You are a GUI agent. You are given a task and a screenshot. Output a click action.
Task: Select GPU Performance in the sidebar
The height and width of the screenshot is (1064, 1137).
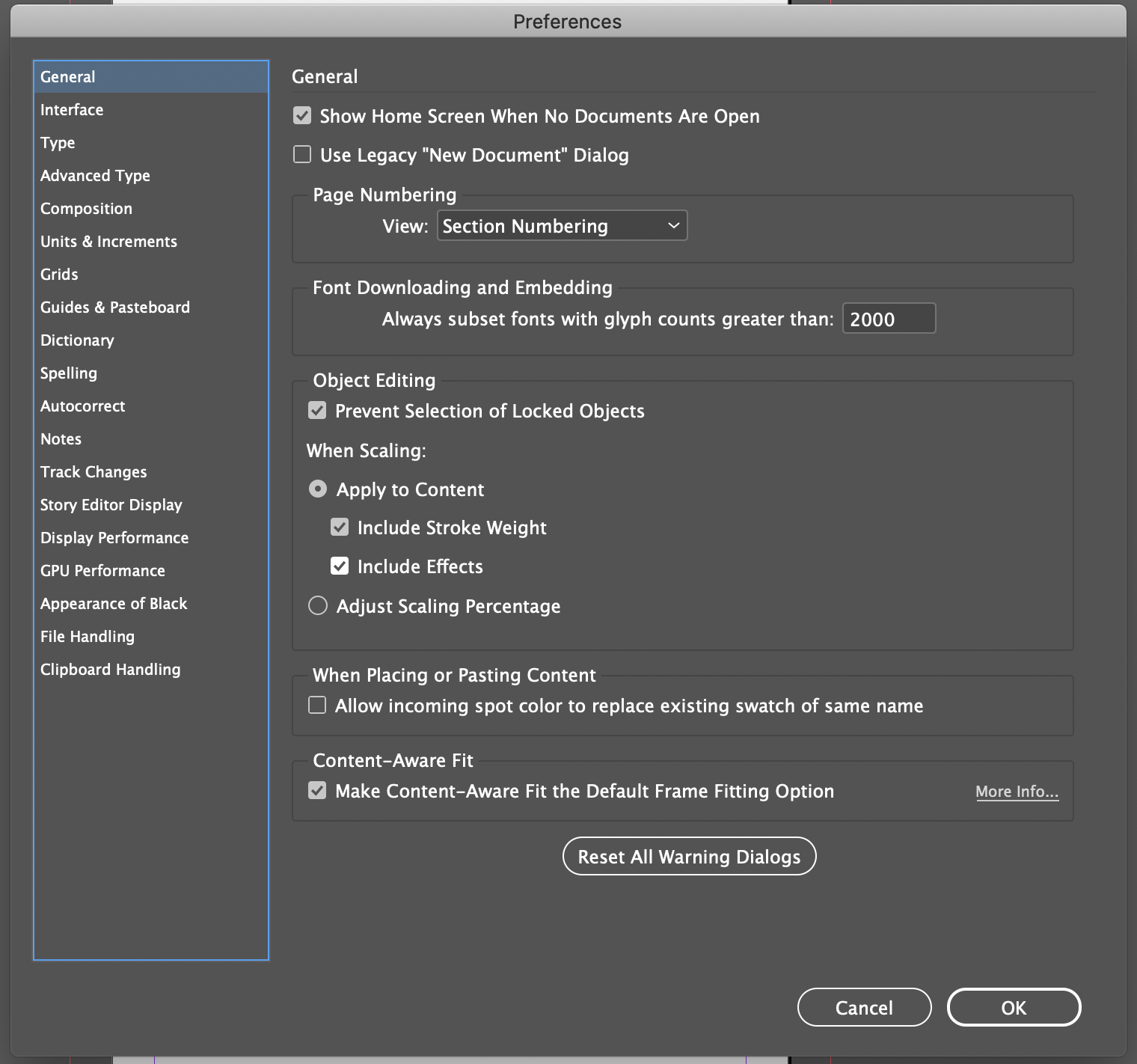[x=102, y=570]
